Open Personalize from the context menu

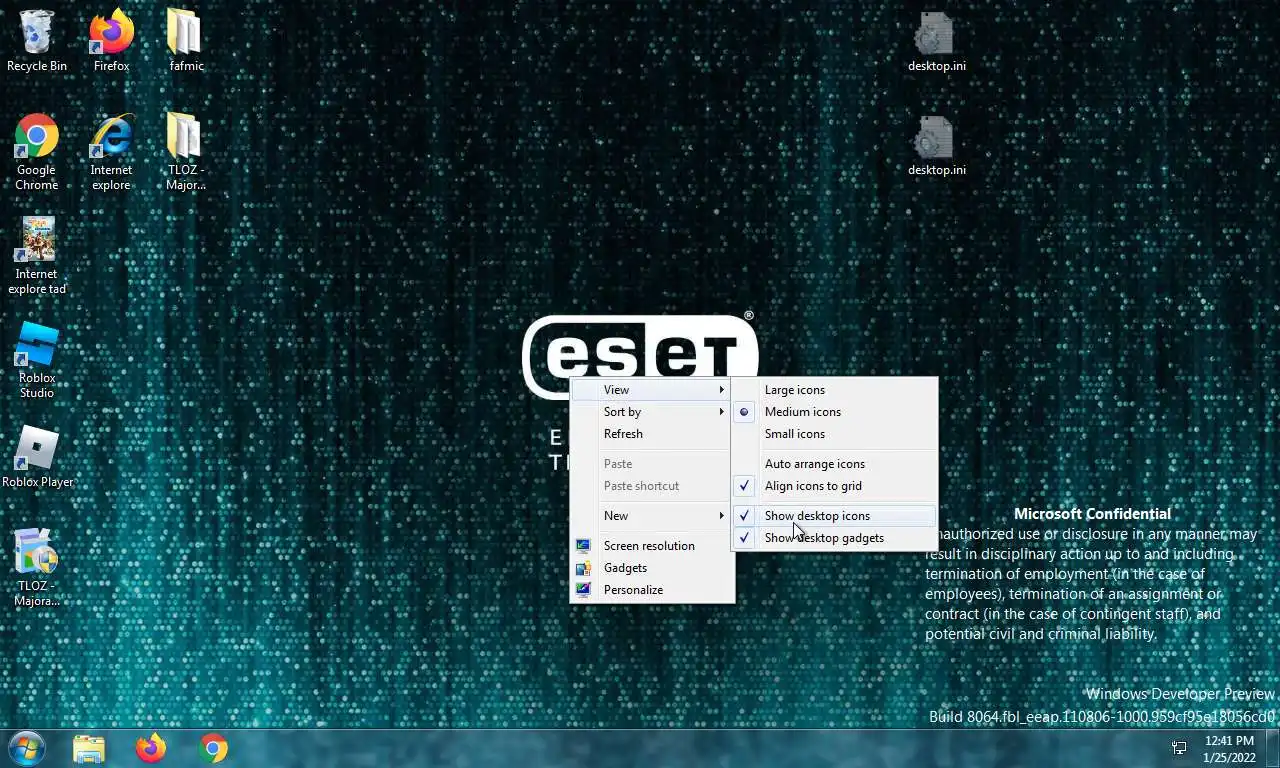(652, 590)
